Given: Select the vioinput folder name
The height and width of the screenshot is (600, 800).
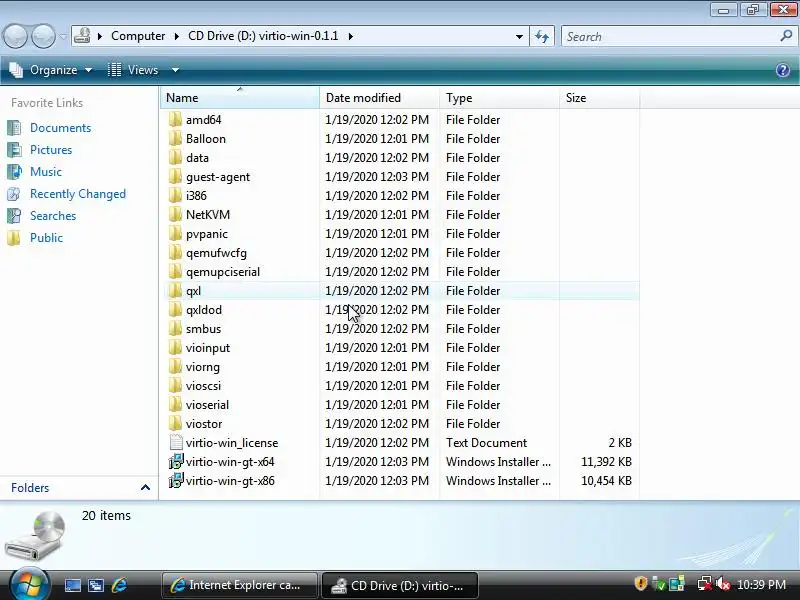Looking at the screenshot, I should pyautogui.click(x=208, y=347).
